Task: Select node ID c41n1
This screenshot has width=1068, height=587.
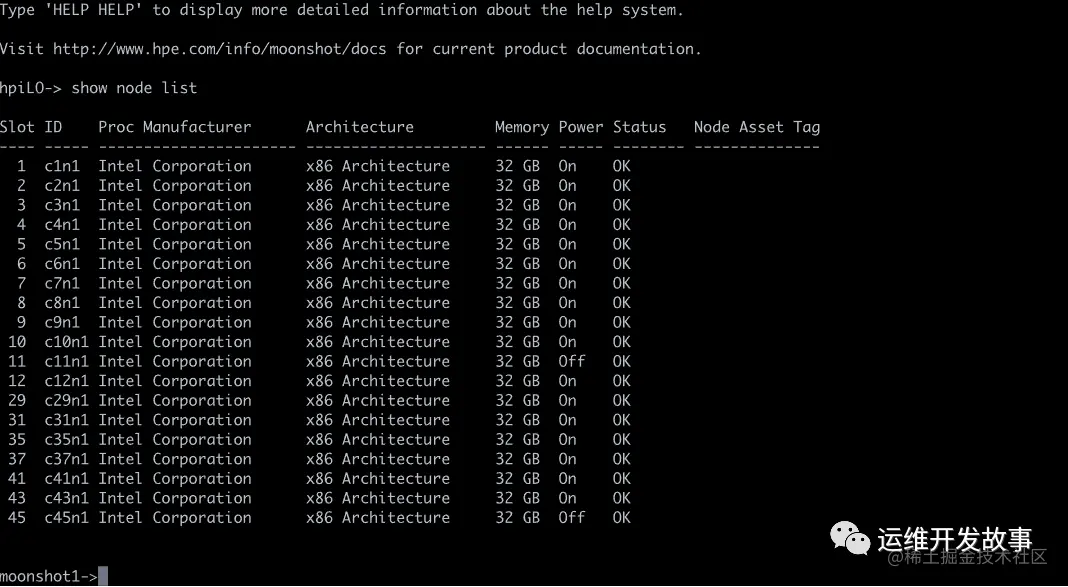Action: 67,479
